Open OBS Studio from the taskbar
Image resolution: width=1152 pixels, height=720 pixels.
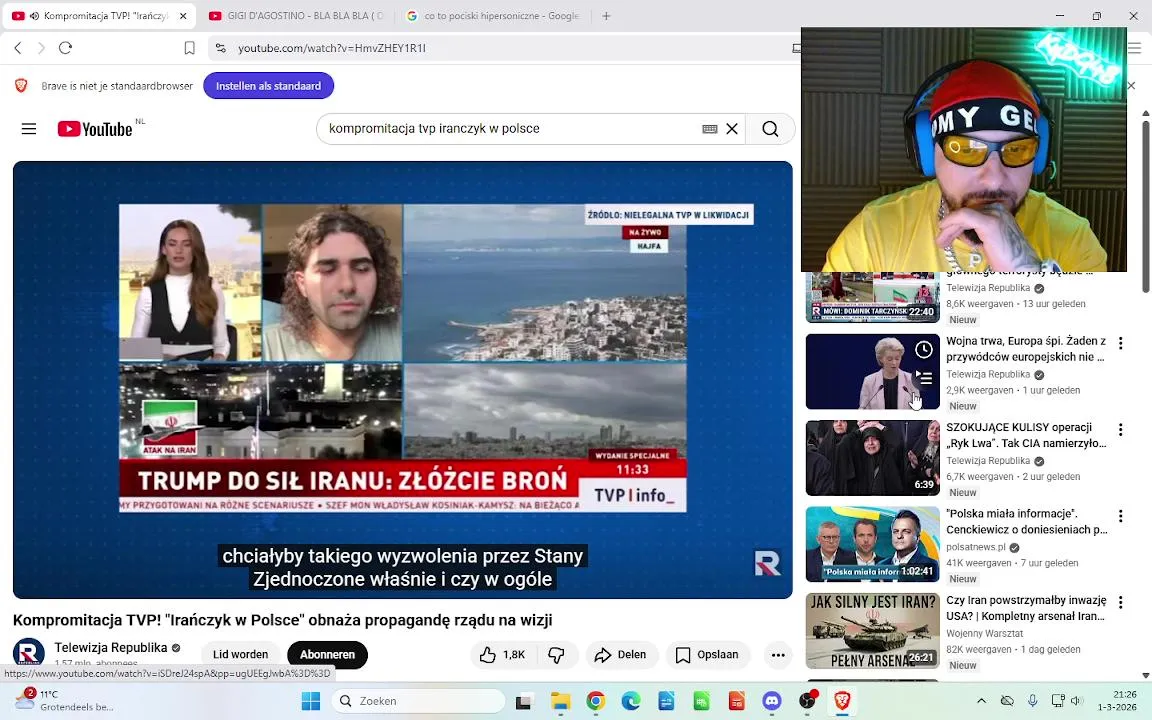click(x=807, y=701)
